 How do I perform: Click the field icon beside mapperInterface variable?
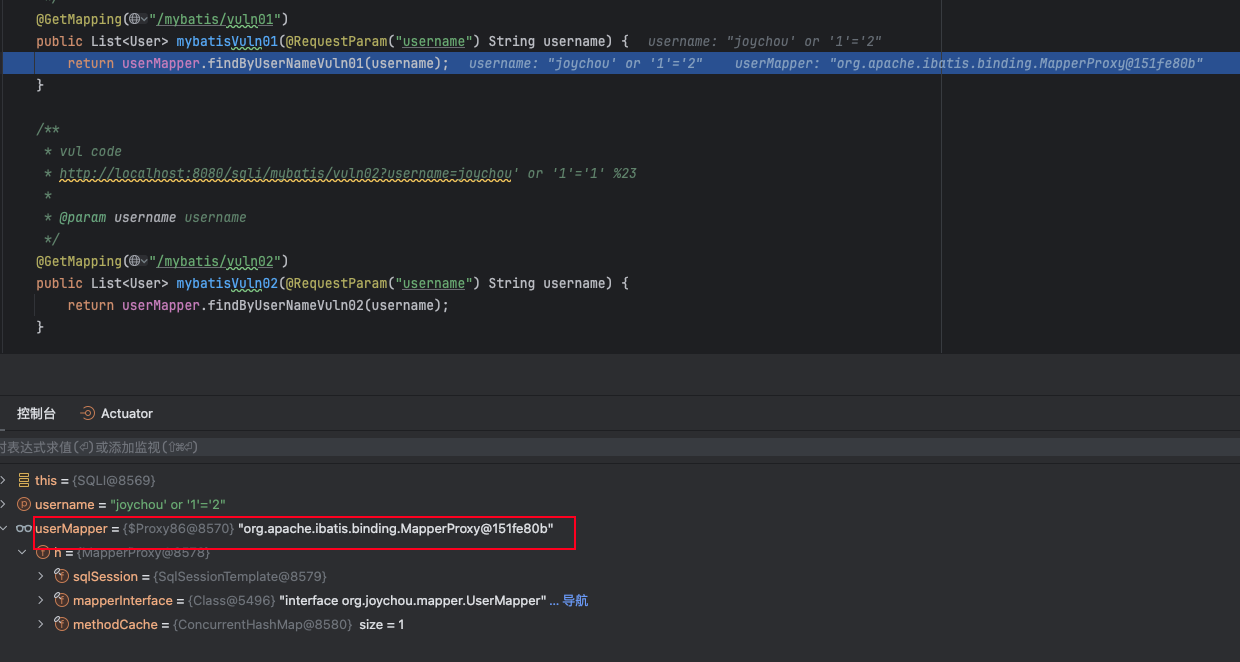point(60,600)
